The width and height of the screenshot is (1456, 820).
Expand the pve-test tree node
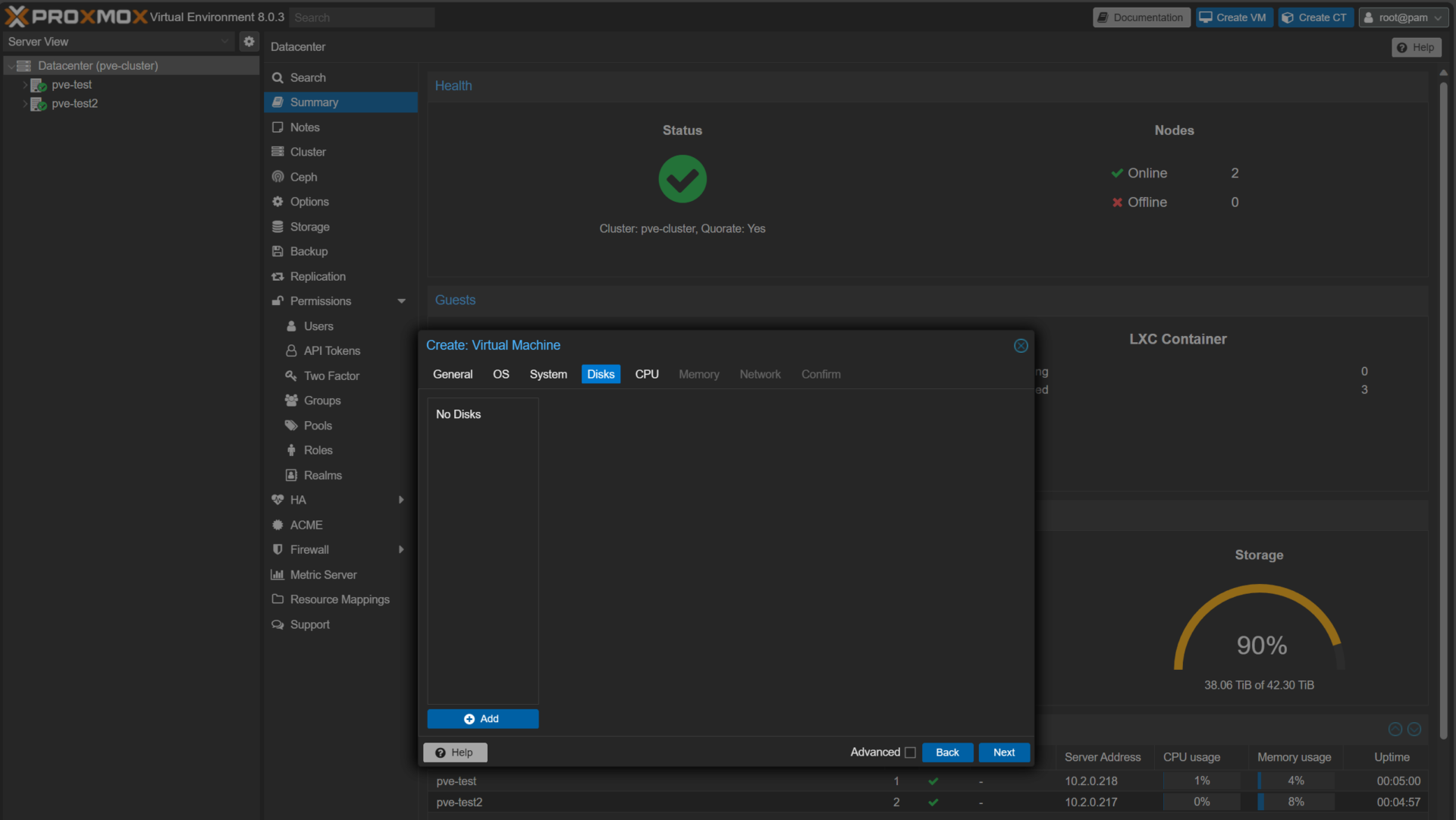point(25,85)
